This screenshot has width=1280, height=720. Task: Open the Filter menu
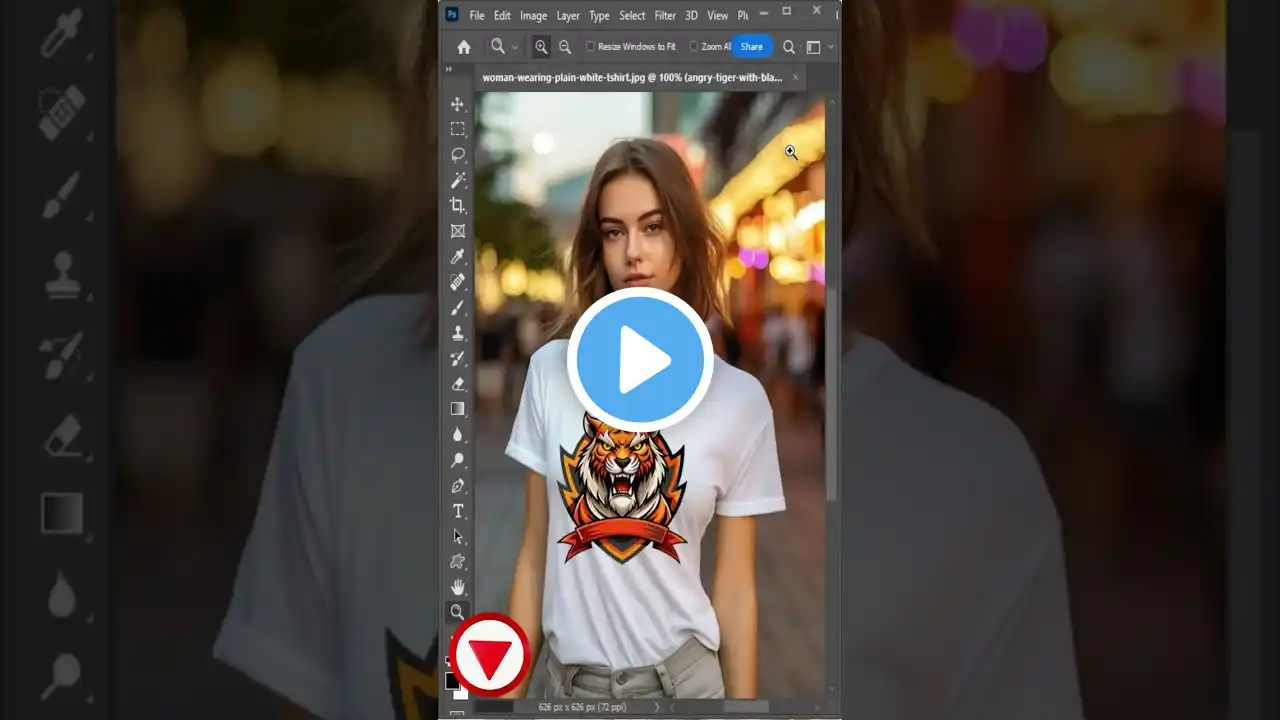tap(665, 15)
